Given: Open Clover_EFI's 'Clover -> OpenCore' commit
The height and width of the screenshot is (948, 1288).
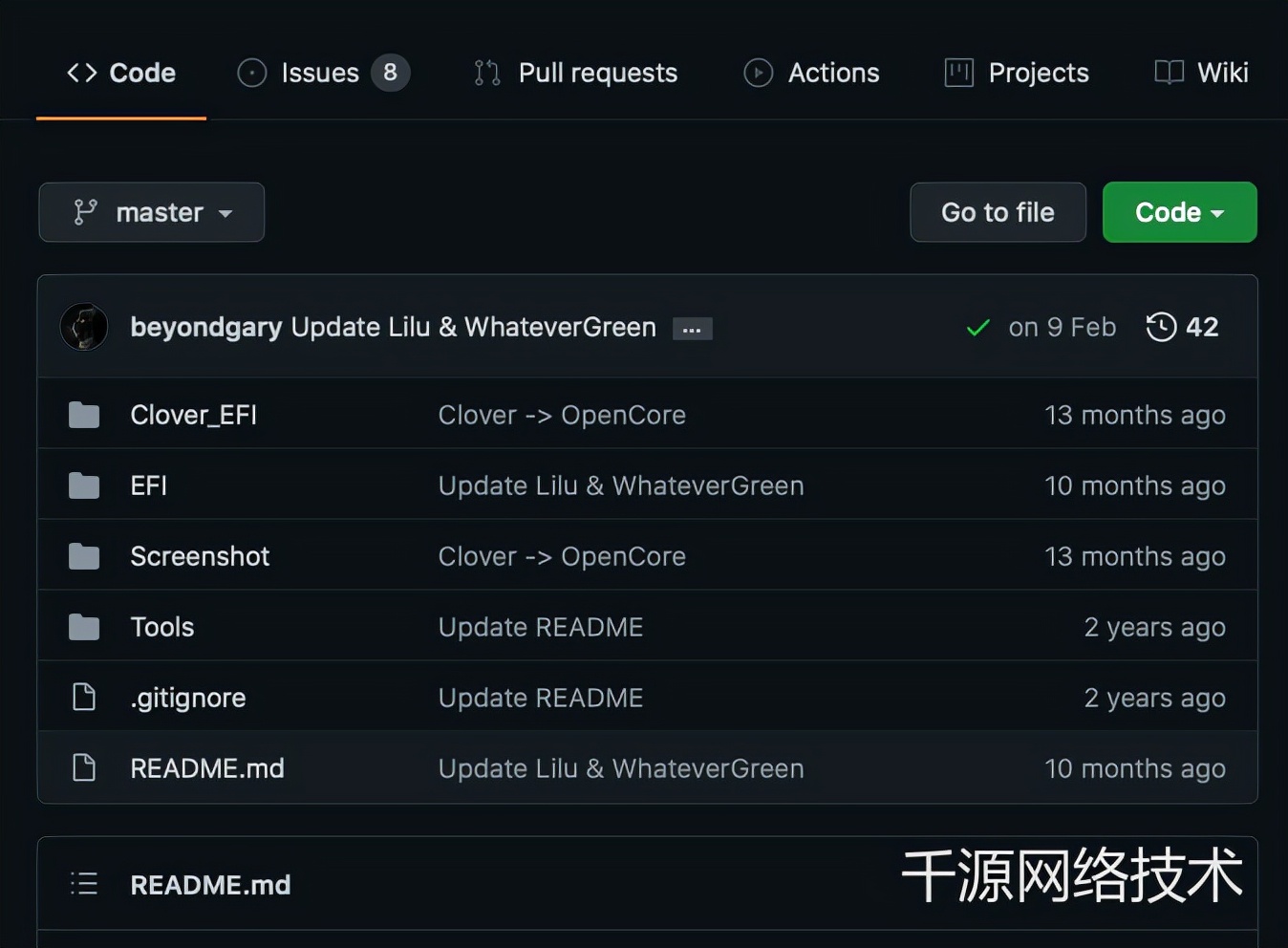Looking at the screenshot, I should (562, 415).
